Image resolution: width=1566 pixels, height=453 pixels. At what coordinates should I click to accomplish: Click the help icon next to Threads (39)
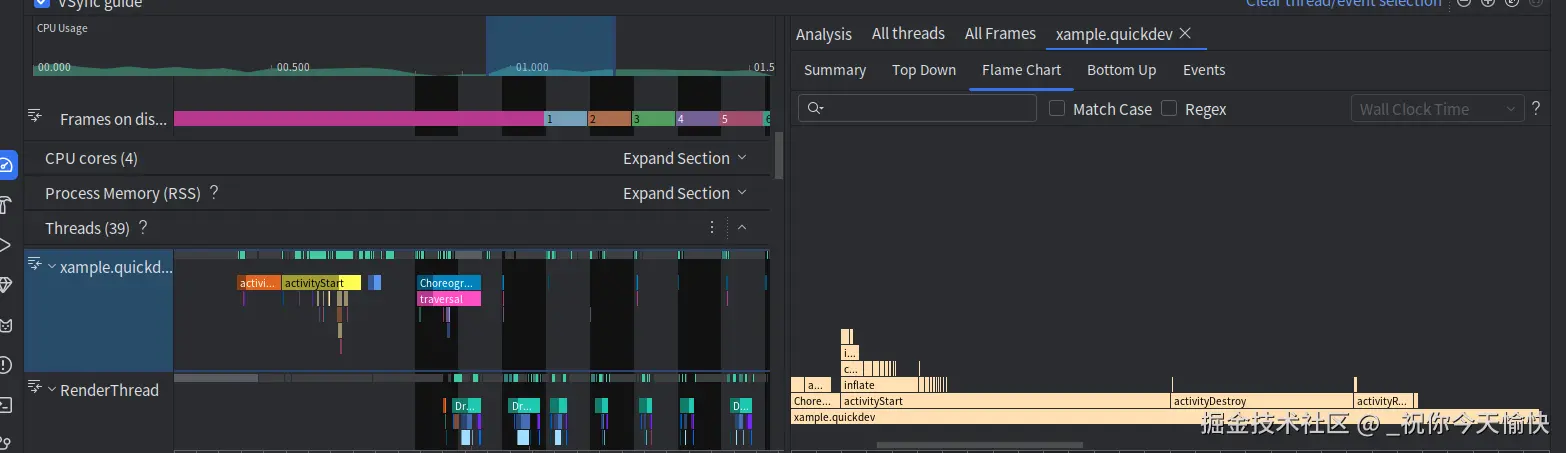[x=143, y=228]
